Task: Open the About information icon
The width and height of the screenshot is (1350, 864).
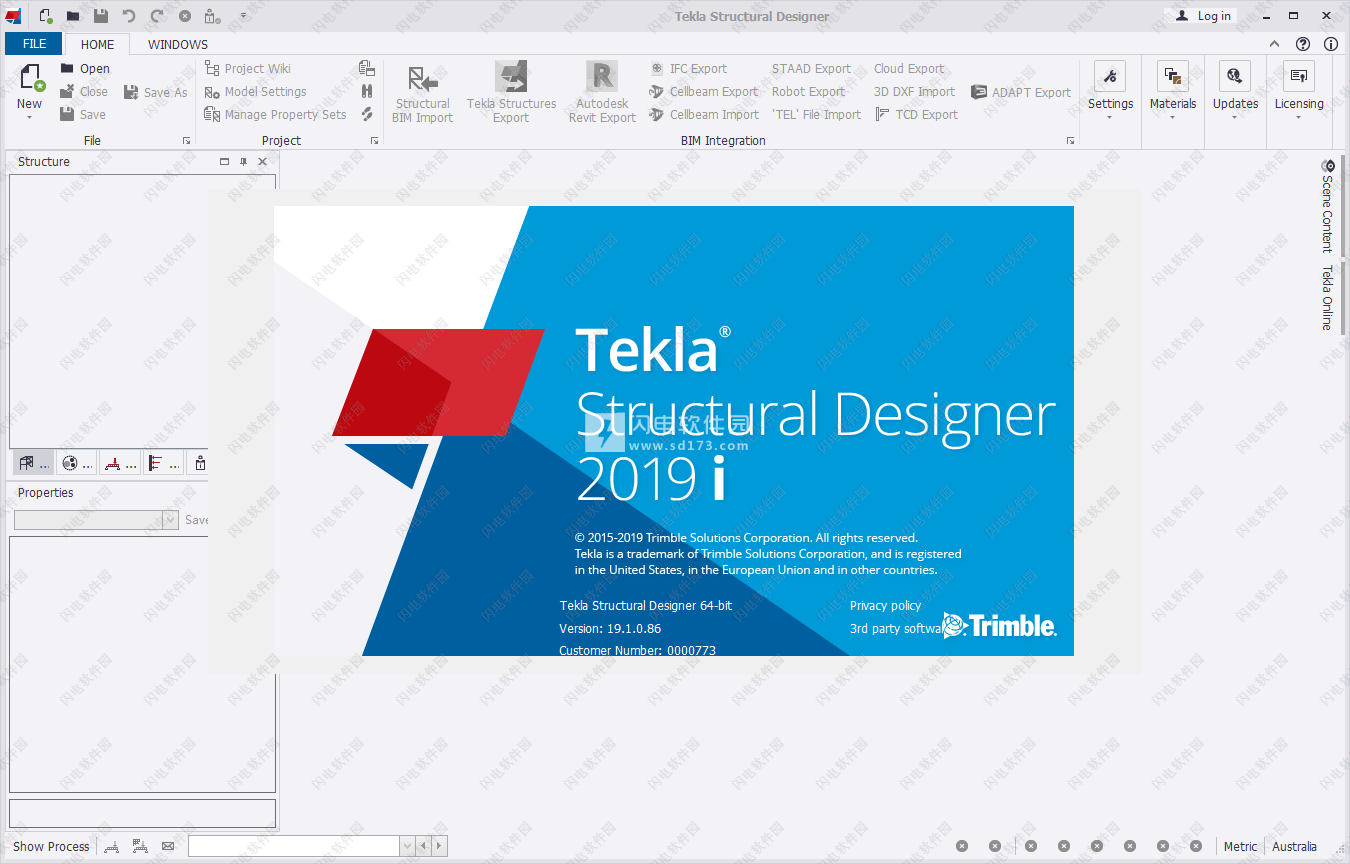Action: coord(1331,44)
